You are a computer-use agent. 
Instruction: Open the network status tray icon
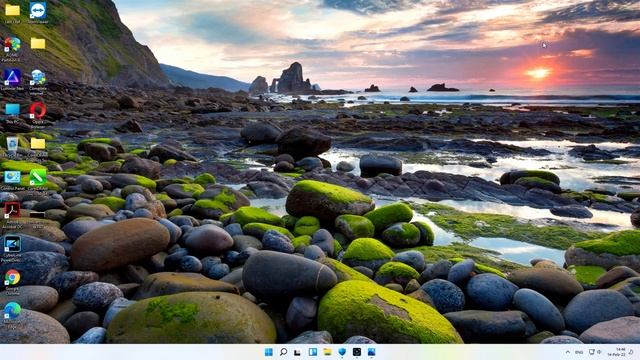pos(591,352)
